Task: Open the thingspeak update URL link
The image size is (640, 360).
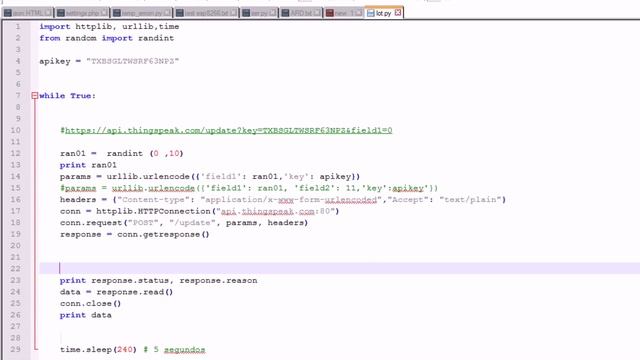Action: point(229,130)
